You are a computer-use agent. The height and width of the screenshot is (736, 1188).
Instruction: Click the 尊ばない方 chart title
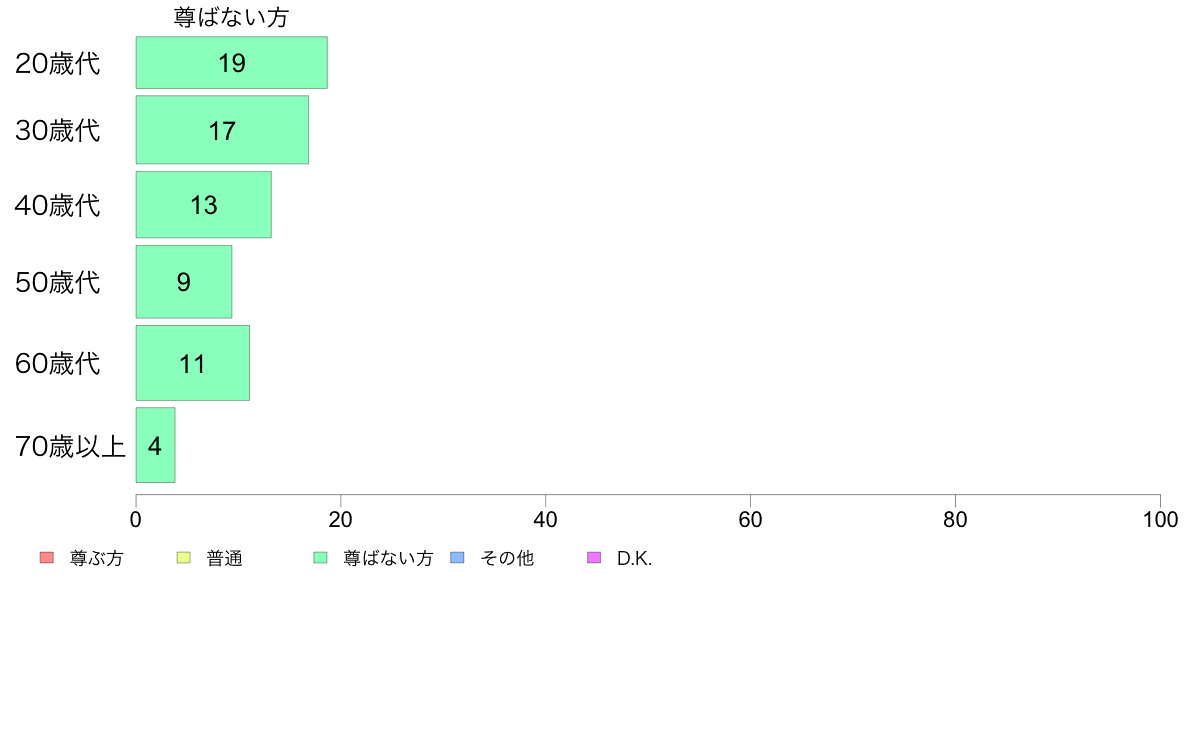231,17
